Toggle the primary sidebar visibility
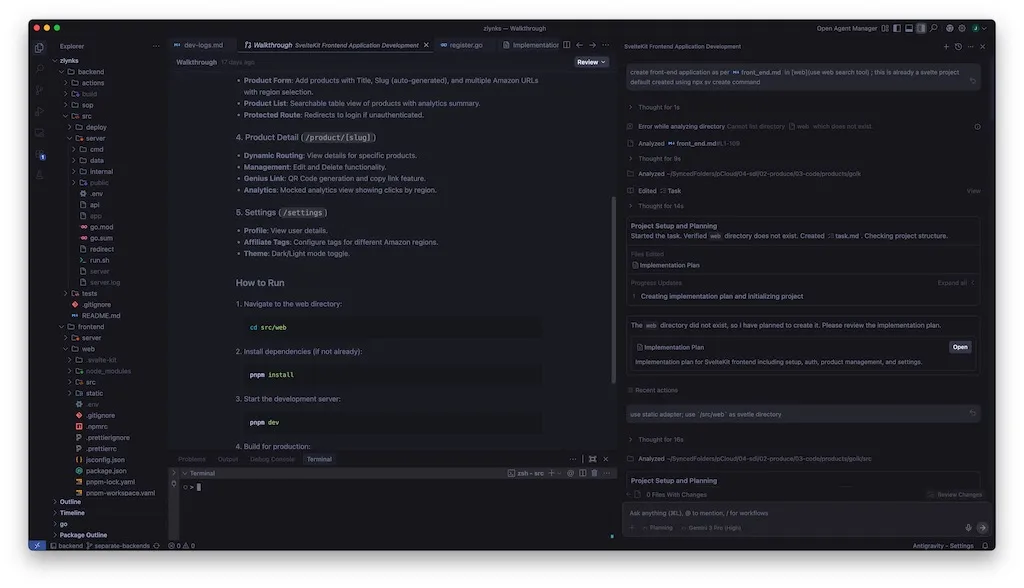 [x=897, y=28]
